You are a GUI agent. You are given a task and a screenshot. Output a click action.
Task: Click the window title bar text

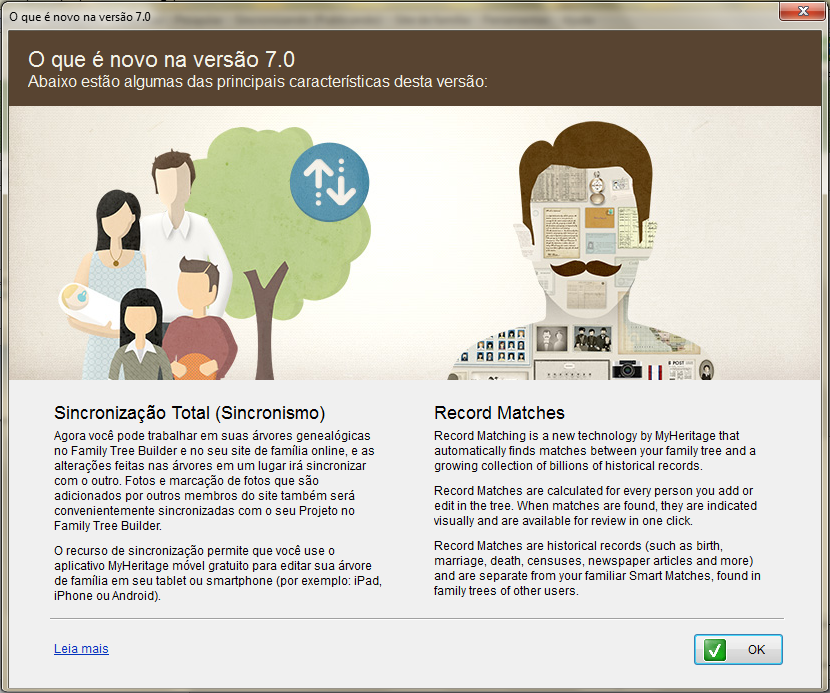80,16
